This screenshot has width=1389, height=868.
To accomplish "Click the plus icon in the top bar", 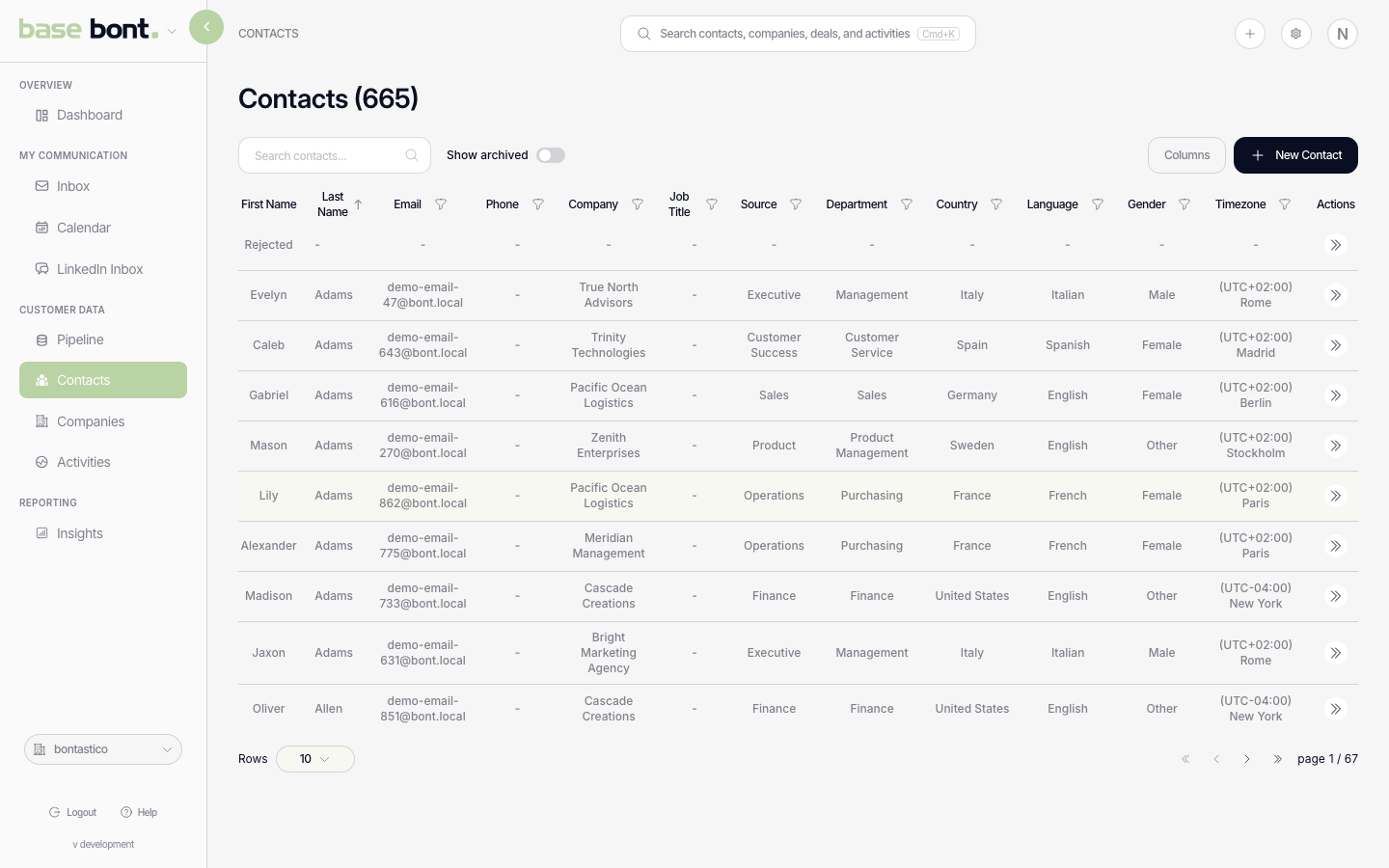I will click(x=1250, y=34).
